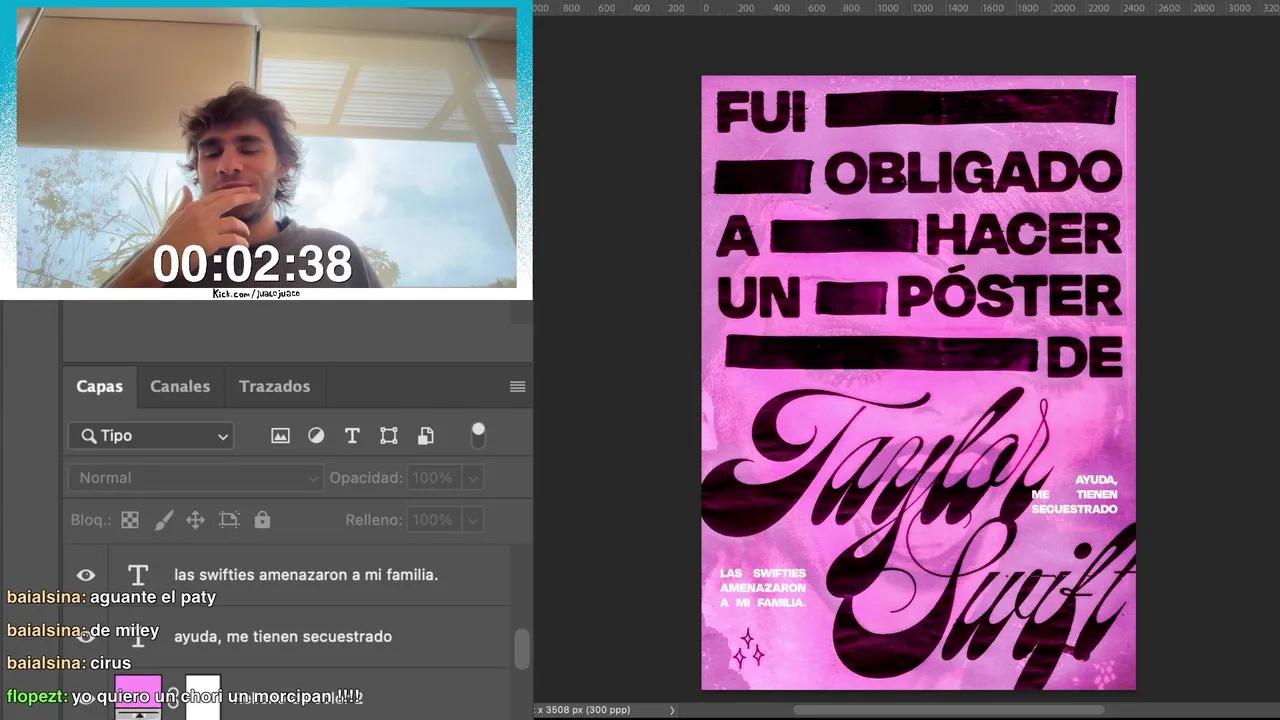The height and width of the screenshot is (720, 1280).
Task: Click the 'OBLIGADO' word on the poster
Action: [972, 174]
